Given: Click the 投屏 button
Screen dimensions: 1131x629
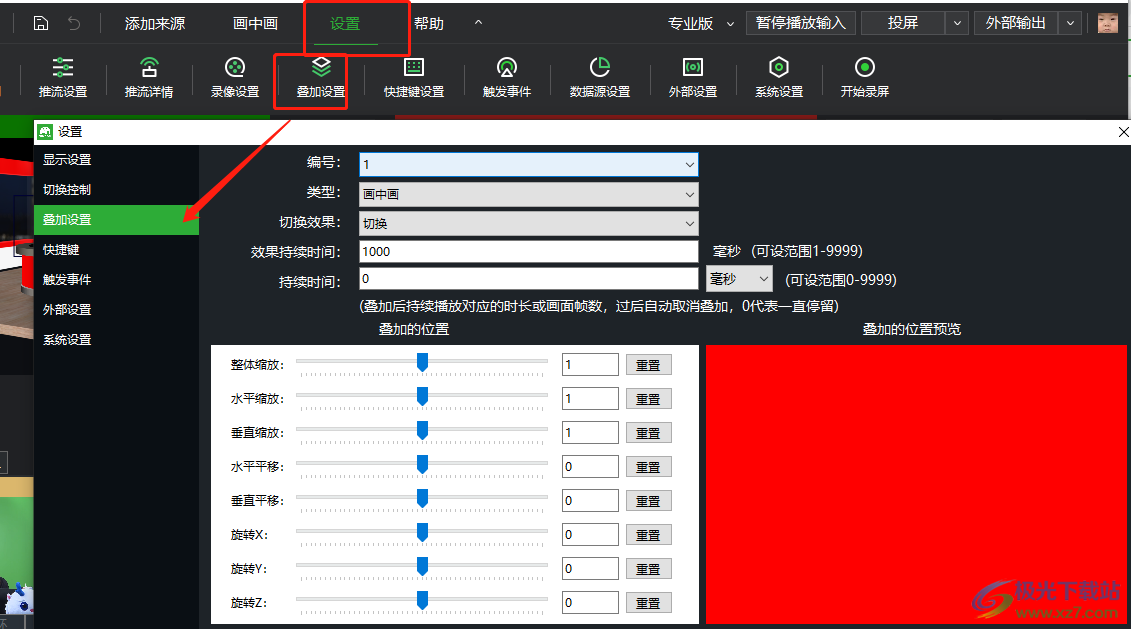Looking at the screenshot, I should [x=903, y=23].
